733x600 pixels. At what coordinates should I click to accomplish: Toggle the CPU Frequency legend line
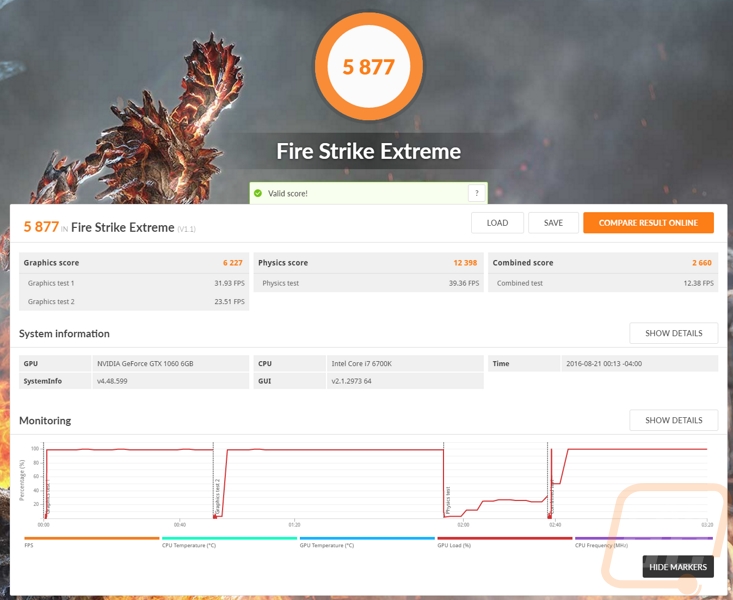pos(644,538)
